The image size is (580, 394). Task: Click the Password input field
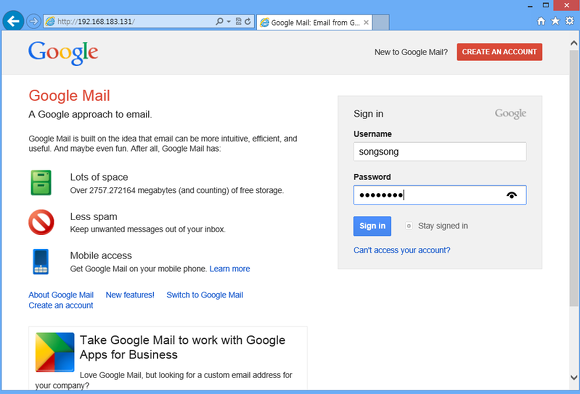[x=440, y=195]
